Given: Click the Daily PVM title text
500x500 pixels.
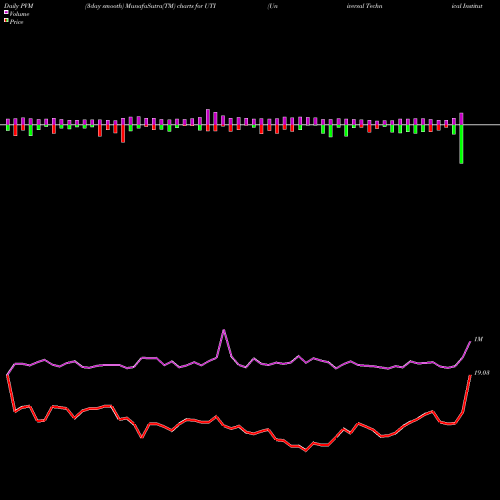Looking at the screenshot, I should click(19, 6).
